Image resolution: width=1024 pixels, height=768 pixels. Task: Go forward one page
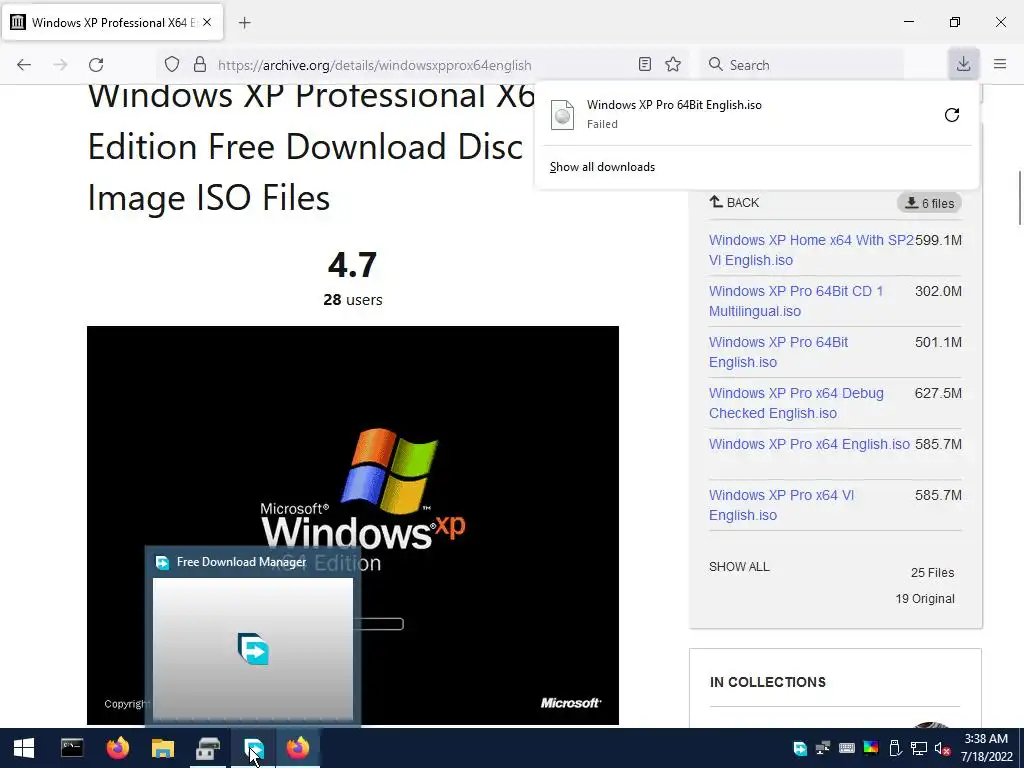(x=60, y=64)
